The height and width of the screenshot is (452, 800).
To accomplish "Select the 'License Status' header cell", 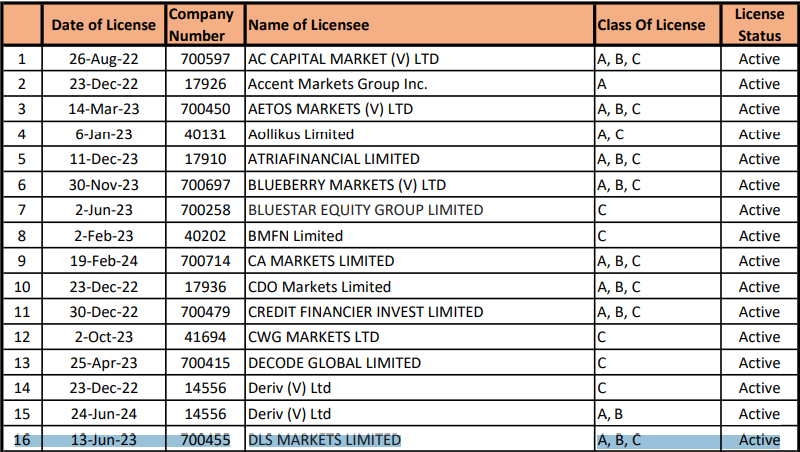I will click(759, 25).
